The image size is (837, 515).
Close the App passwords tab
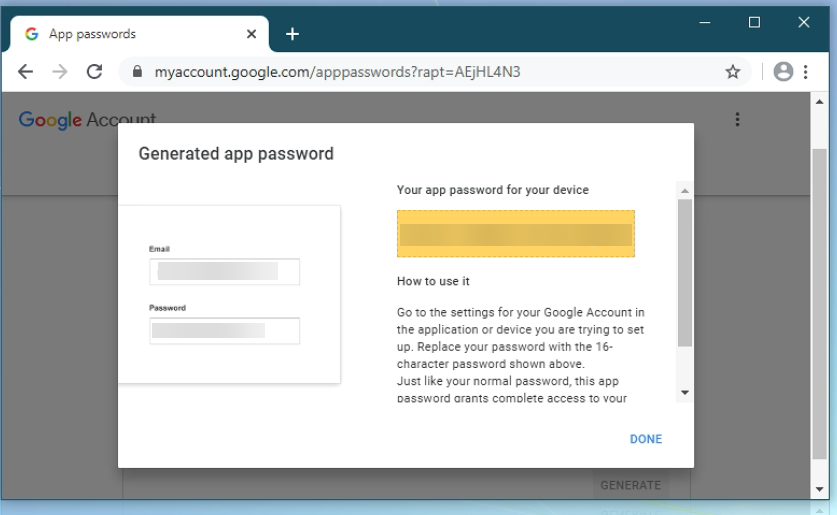[251, 34]
